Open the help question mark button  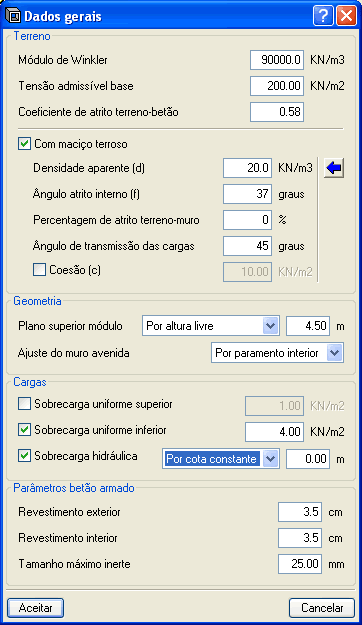323,16
